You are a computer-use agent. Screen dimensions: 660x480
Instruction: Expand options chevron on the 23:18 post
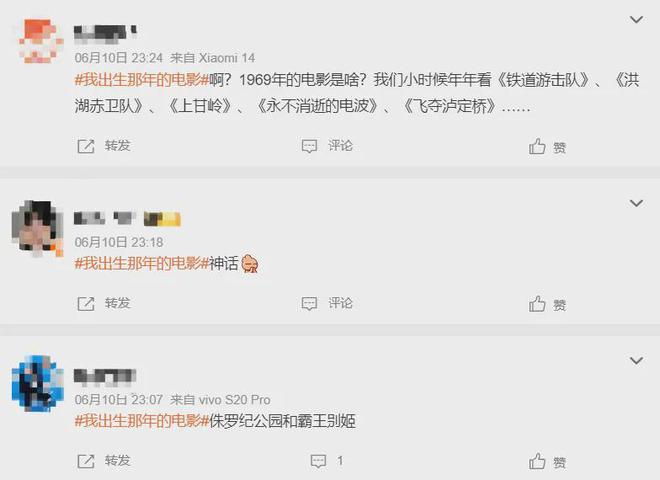636,203
